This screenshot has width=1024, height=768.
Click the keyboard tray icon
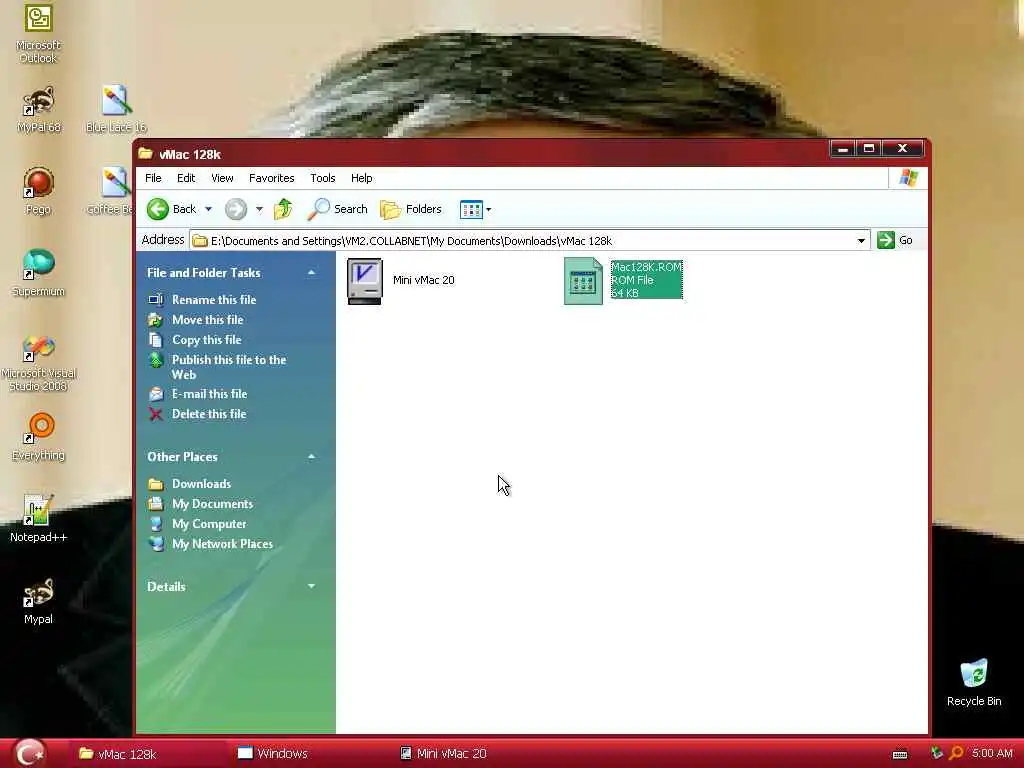pos(900,754)
